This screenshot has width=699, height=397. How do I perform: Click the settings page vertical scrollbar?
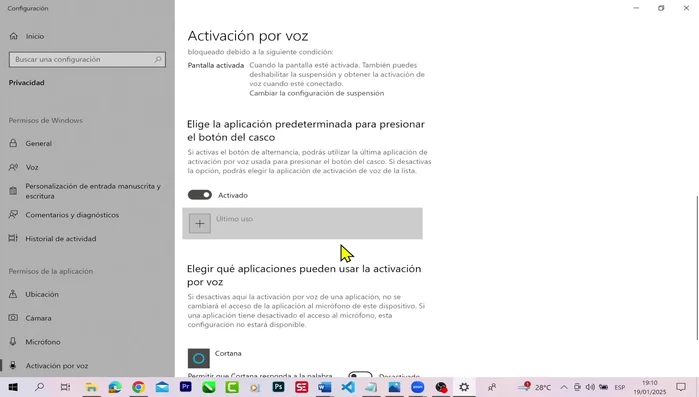(696, 267)
